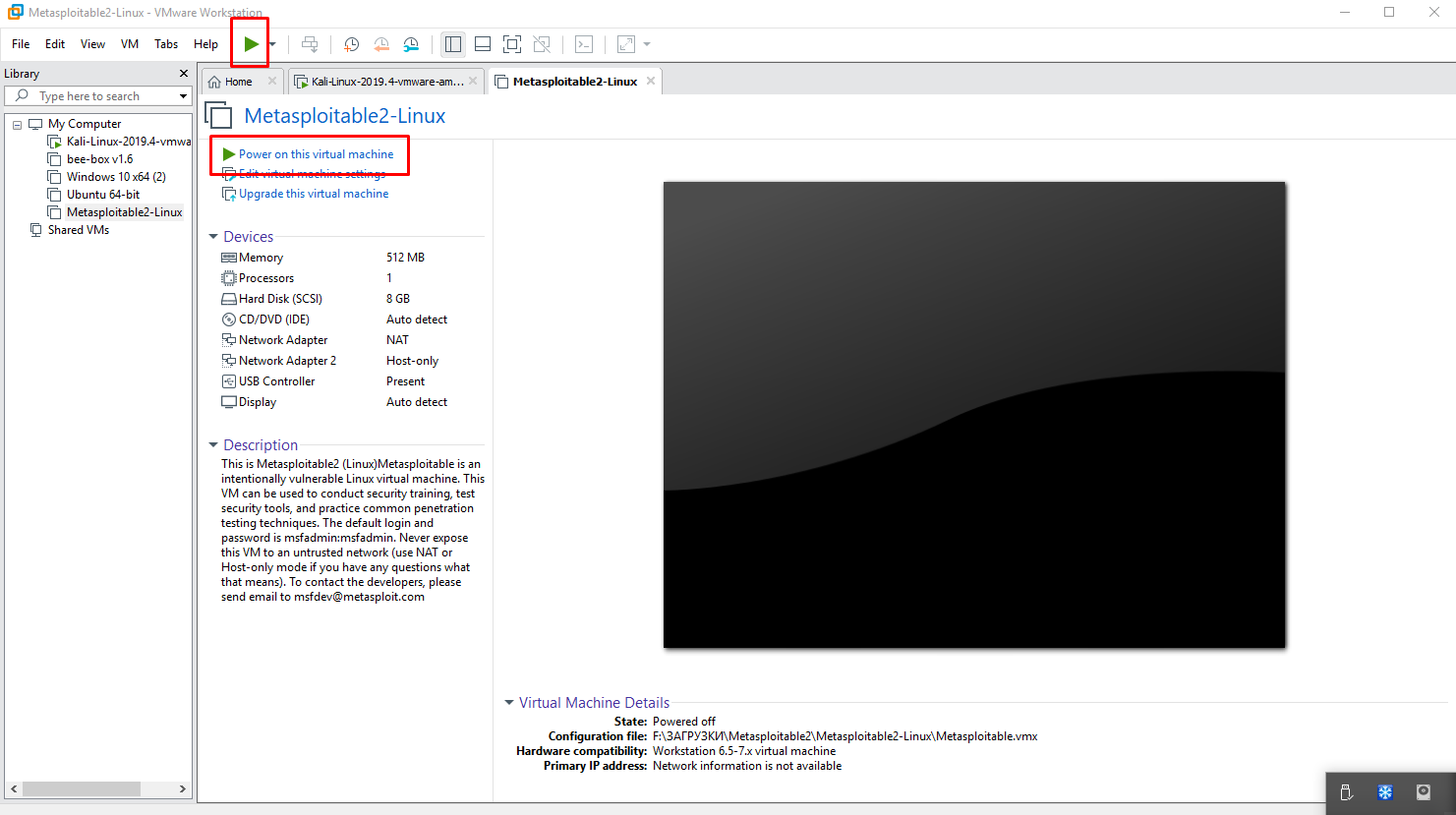Click the Display device row

(352, 402)
